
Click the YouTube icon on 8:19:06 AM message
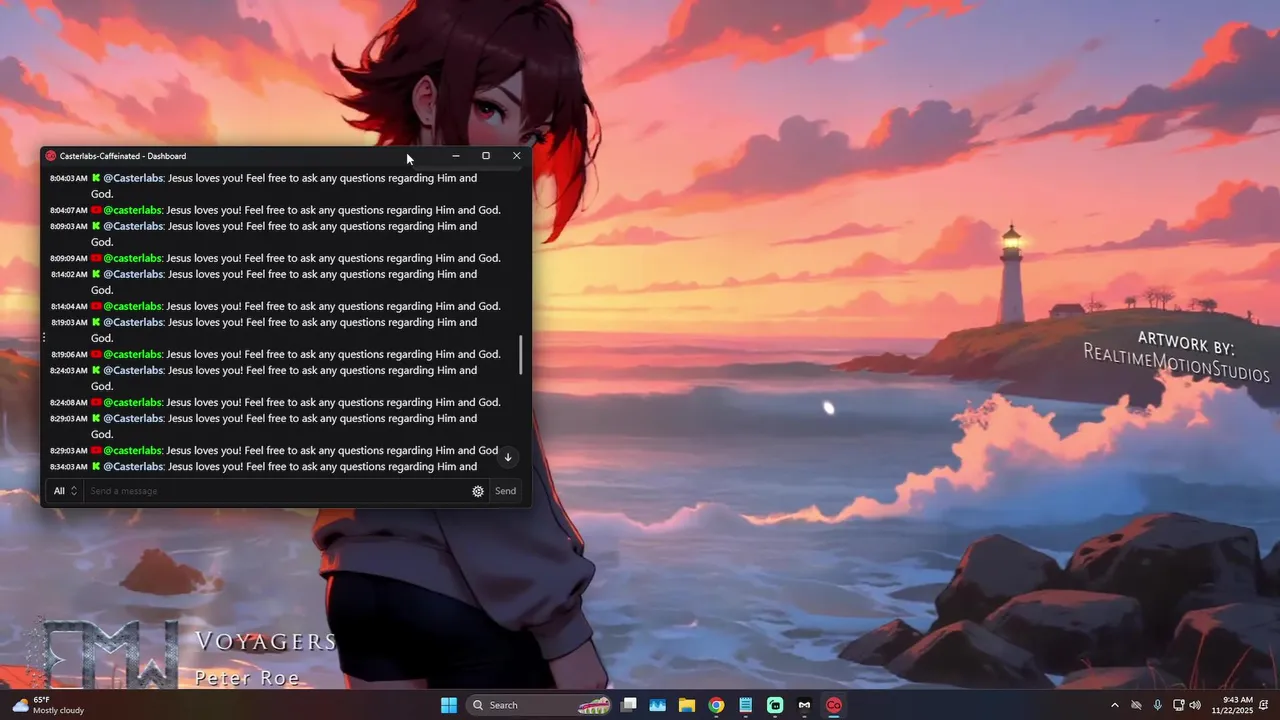tap(96, 354)
